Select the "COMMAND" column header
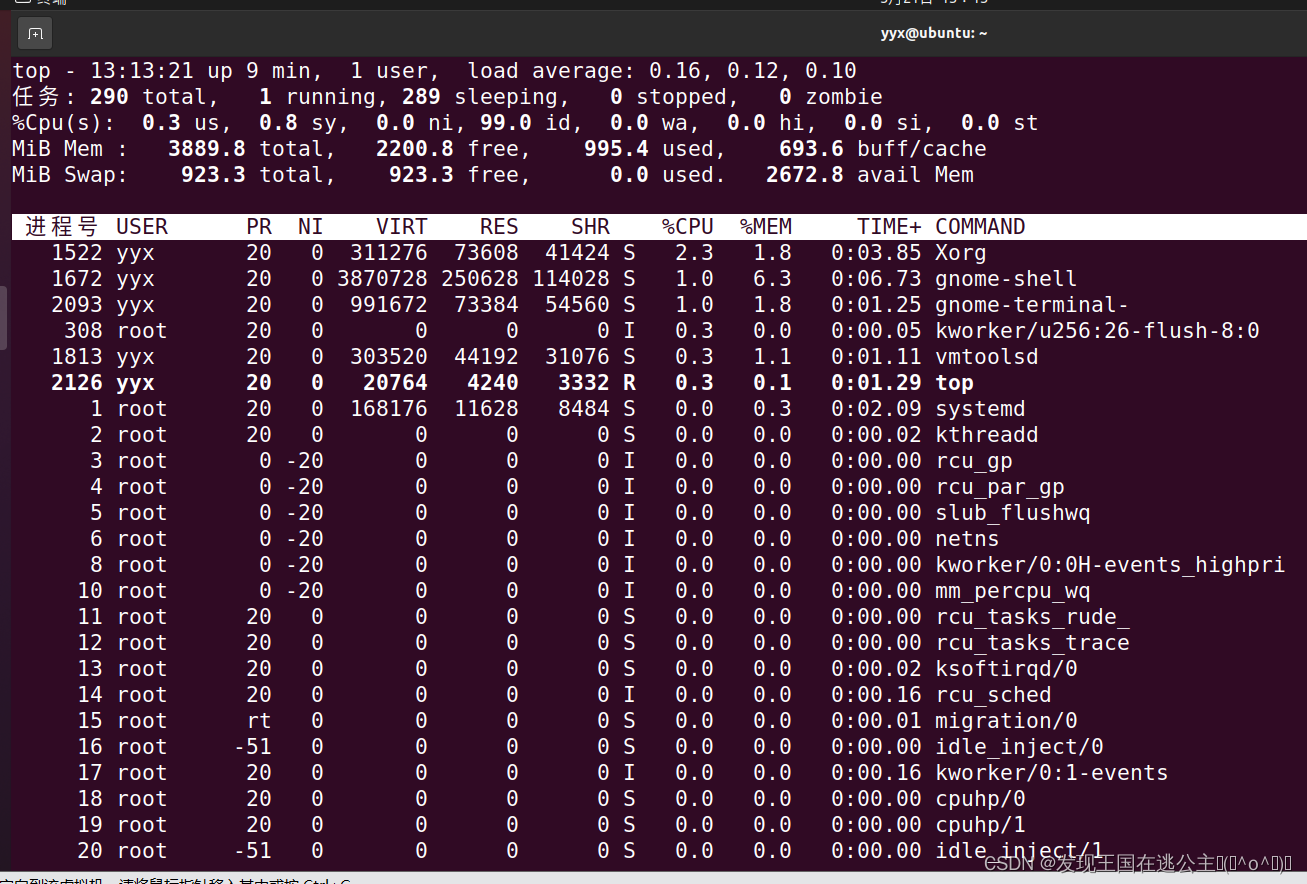This screenshot has height=884, width=1307. coord(980,227)
